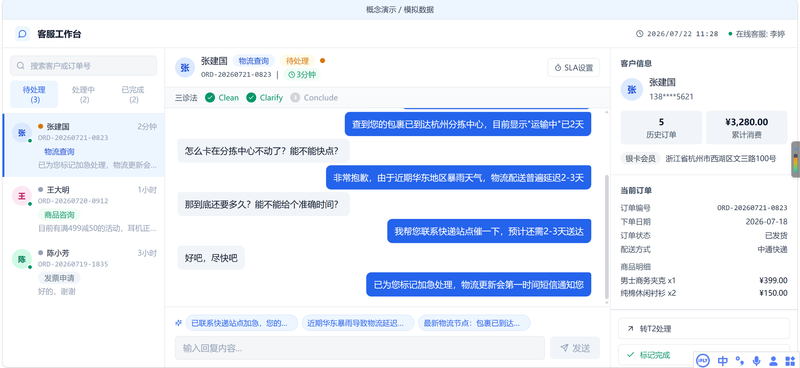Click the paper plane icon on 发送 button
Viewport: 800px width, 368px height.
[x=564, y=348]
